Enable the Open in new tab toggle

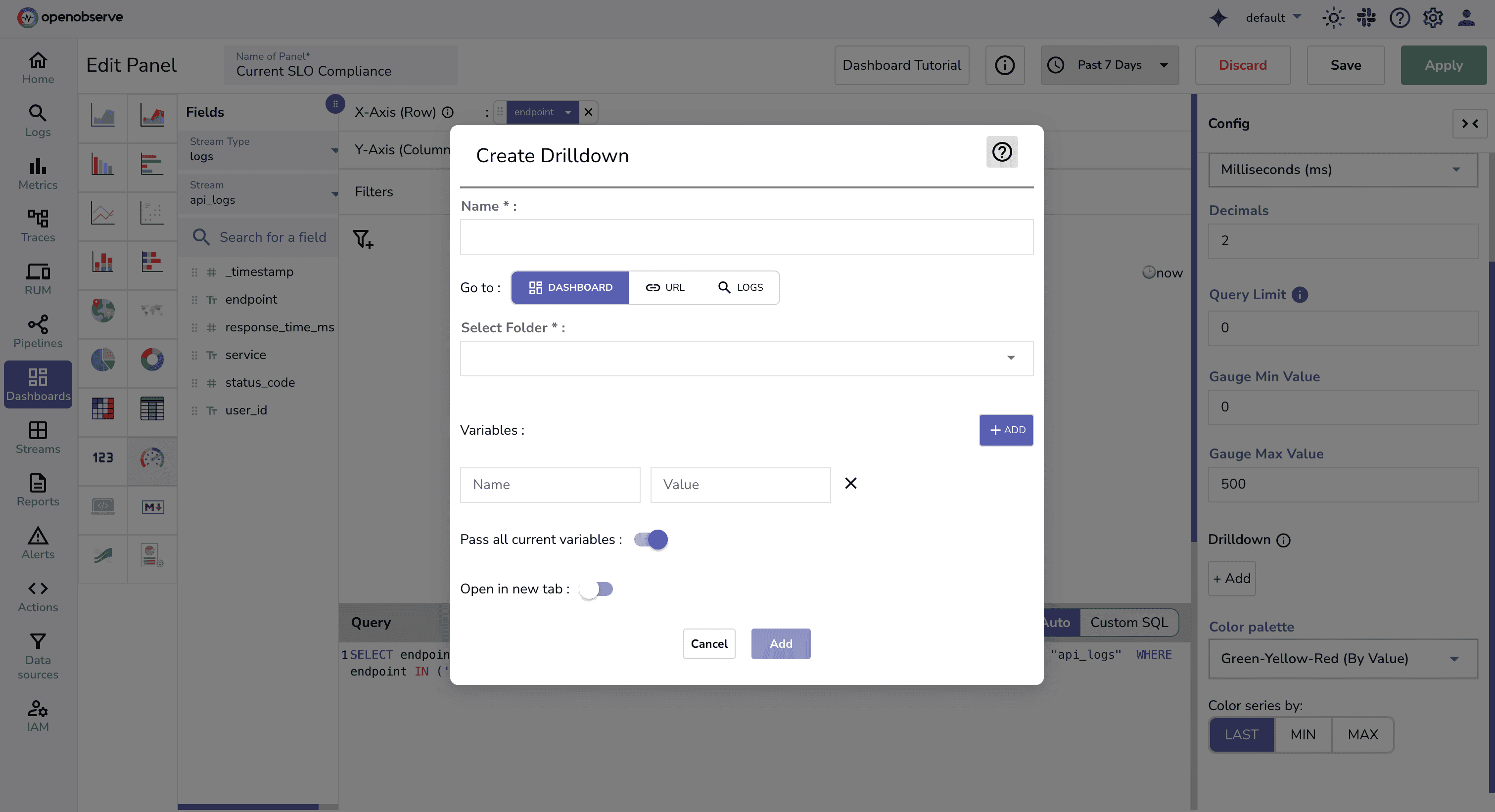(x=597, y=588)
